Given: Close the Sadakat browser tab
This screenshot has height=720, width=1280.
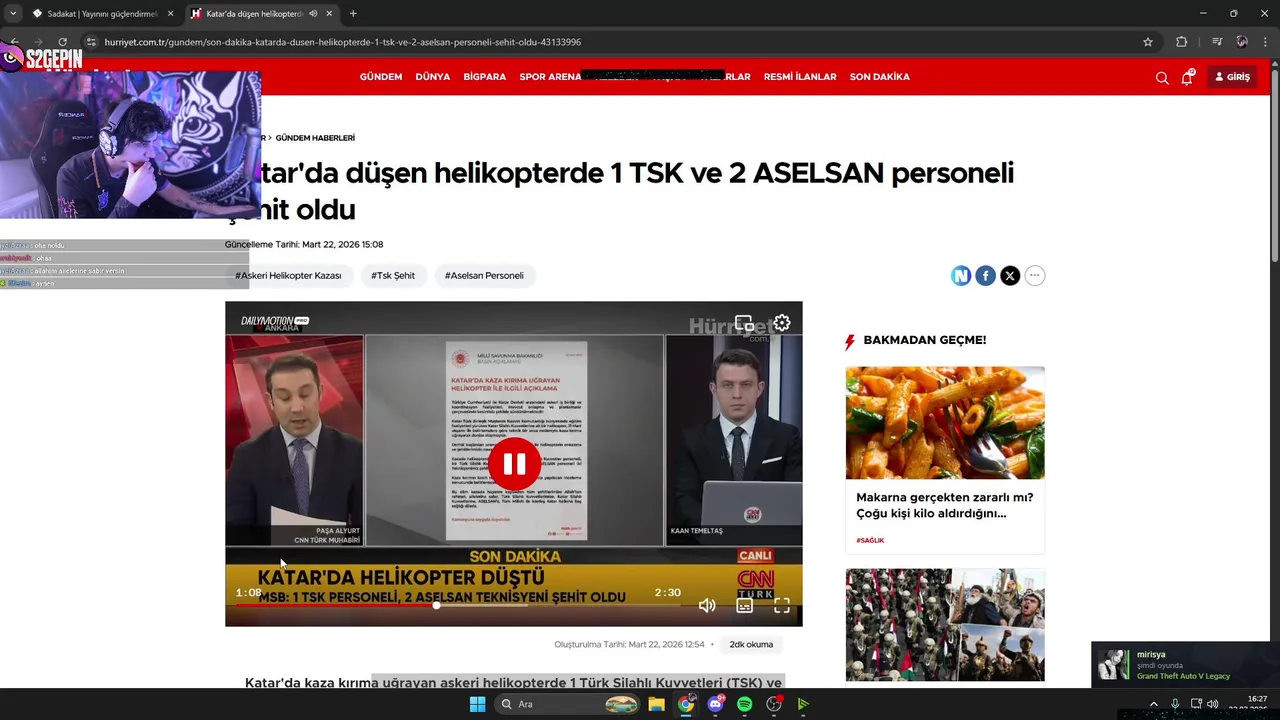Looking at the screenshot, I should [169, 14].
